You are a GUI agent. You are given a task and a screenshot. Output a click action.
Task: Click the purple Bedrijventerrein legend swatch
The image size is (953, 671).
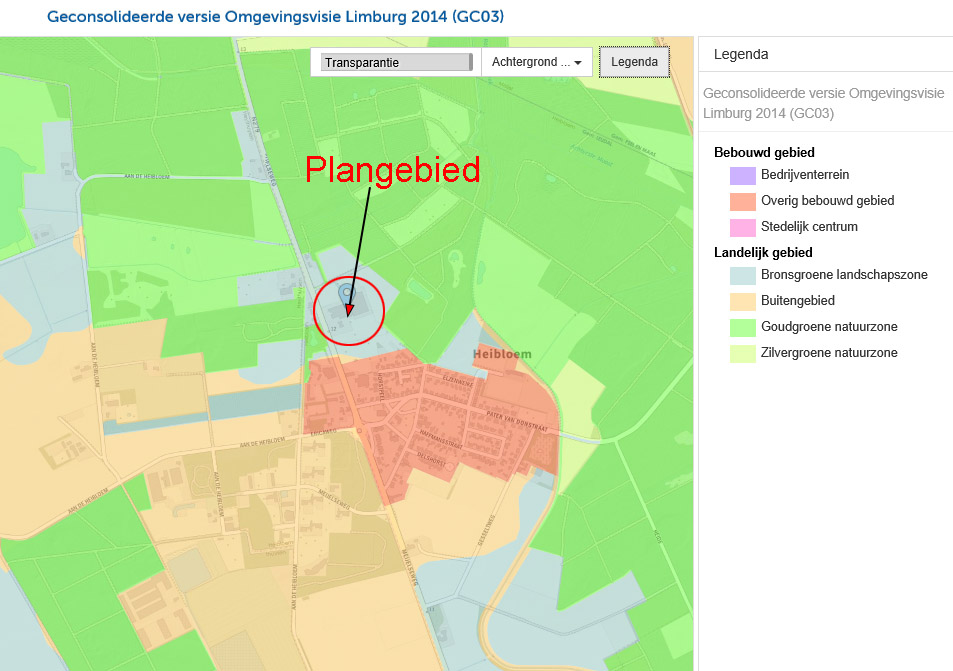point(742,176)
